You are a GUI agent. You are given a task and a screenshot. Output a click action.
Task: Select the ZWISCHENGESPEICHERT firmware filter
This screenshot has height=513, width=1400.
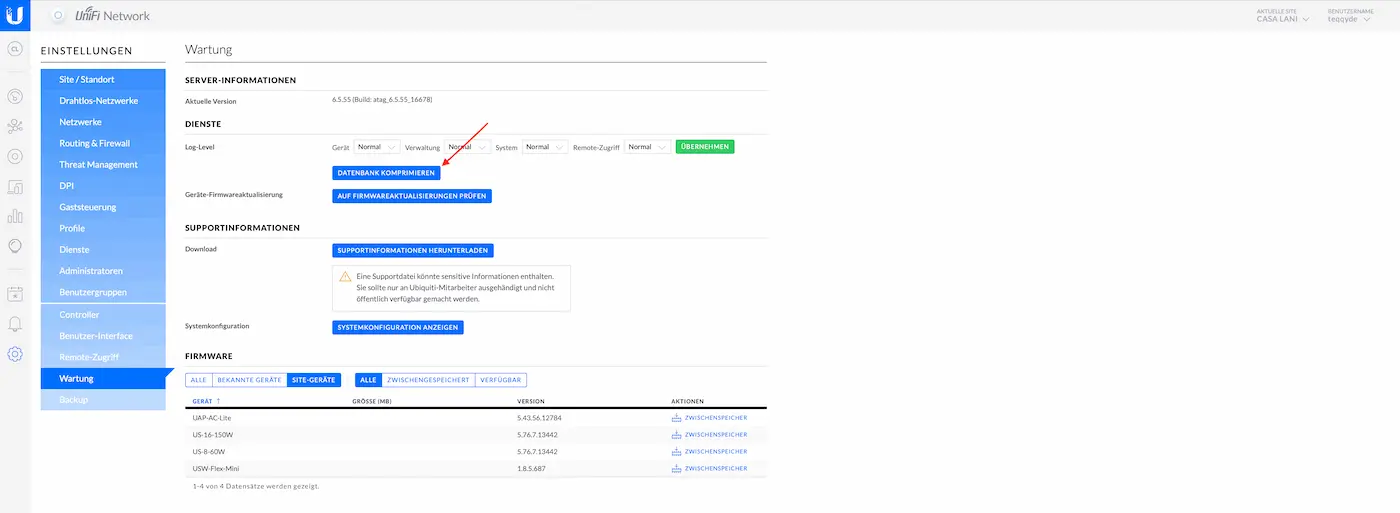(x=428, y=380)
